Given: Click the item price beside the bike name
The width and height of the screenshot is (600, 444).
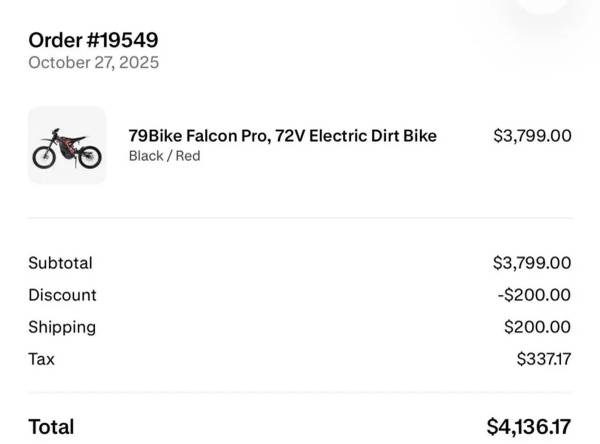Looking at the screenshot, I should coord(532,135).
